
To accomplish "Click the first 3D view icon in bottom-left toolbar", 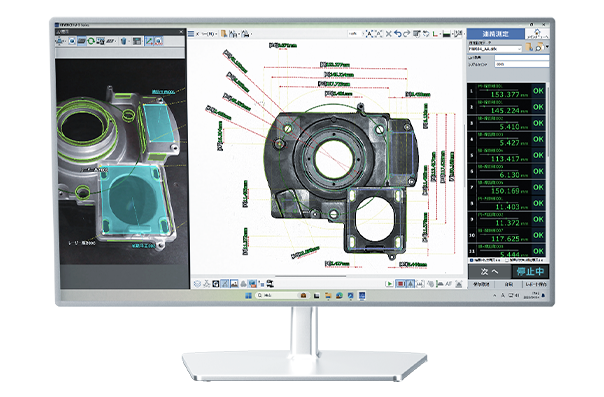I will (197, 284).
